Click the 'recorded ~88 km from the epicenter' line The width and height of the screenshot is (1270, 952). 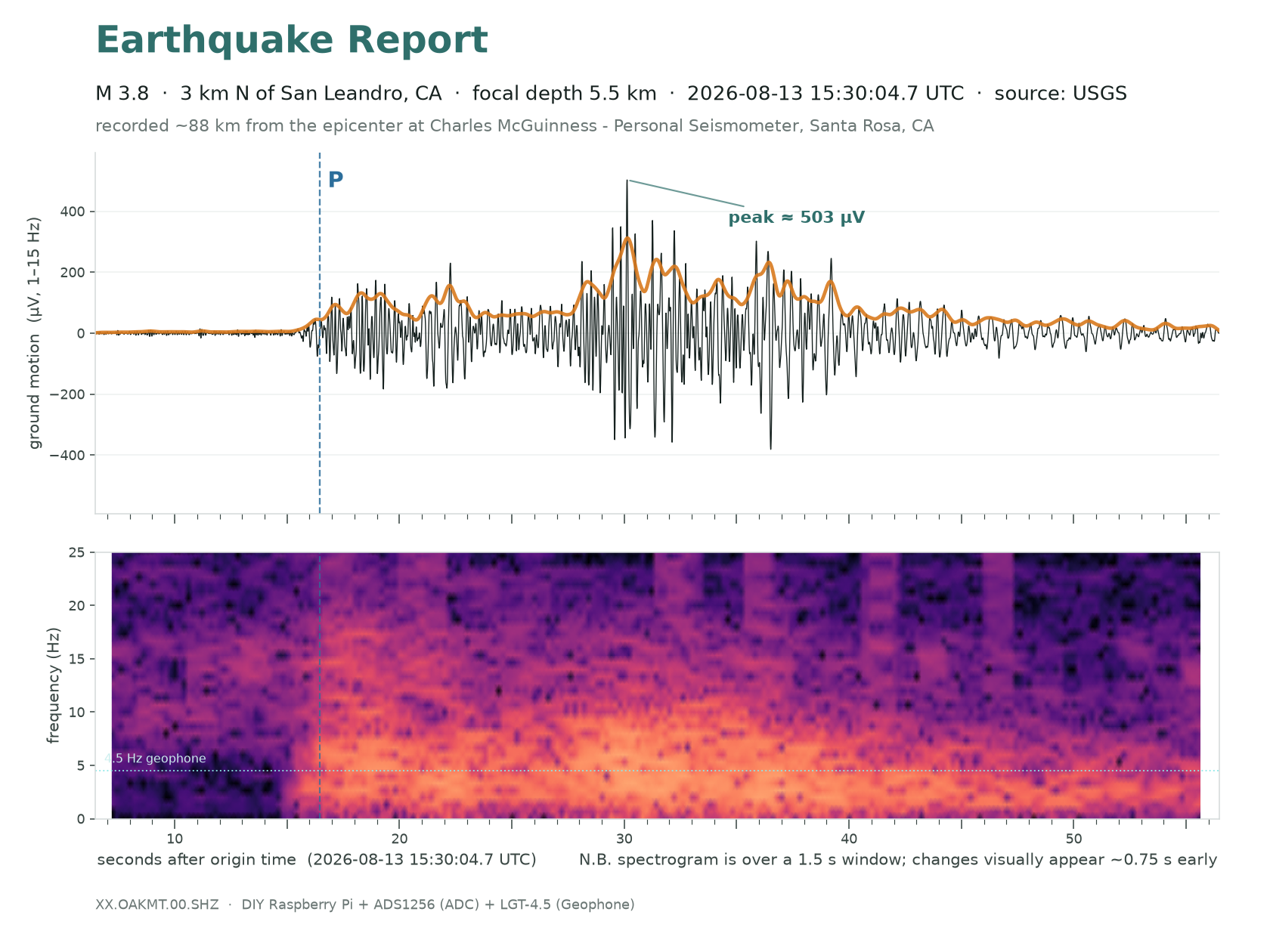[515, 126]
